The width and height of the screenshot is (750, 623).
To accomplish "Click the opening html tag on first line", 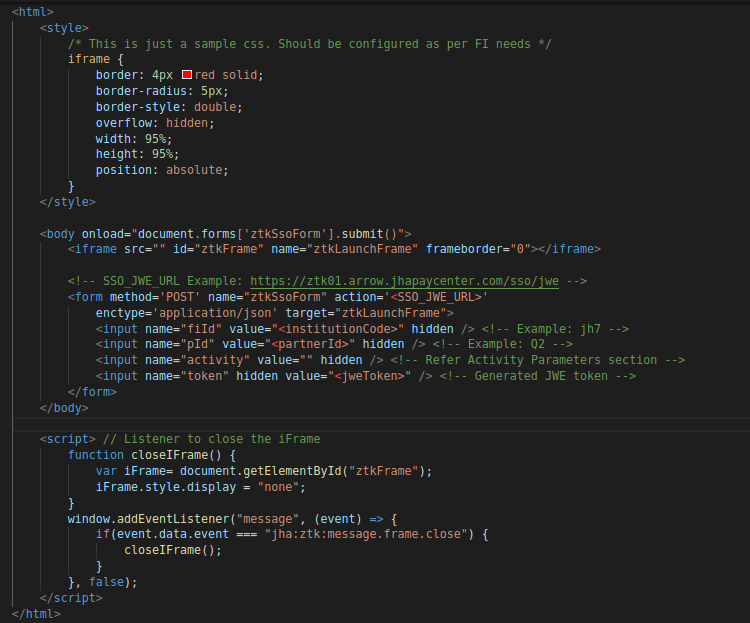I will pos(33,11).
